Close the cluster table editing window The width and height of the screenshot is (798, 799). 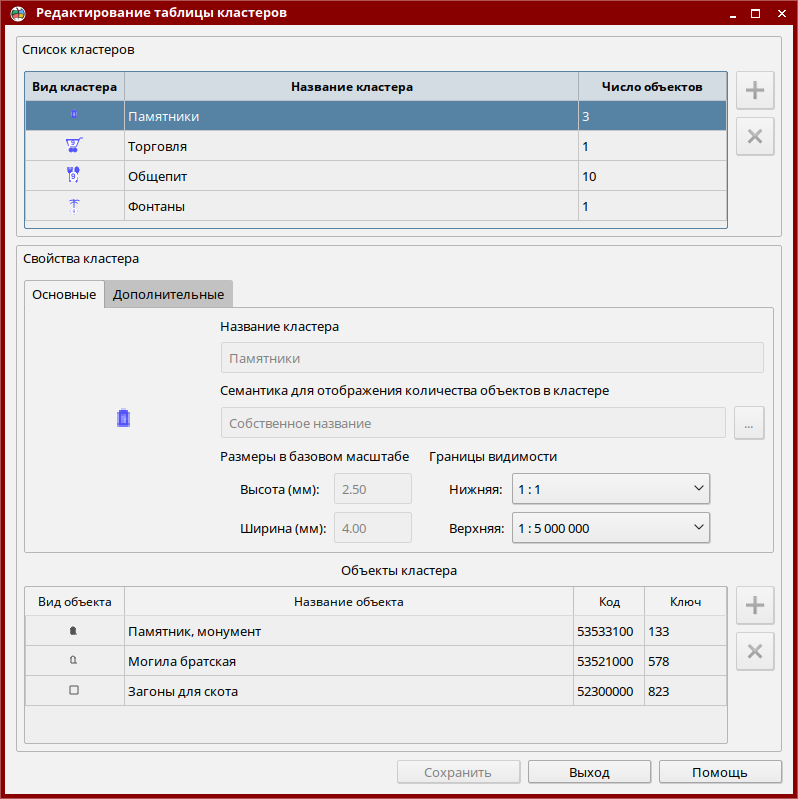(782, 14)
